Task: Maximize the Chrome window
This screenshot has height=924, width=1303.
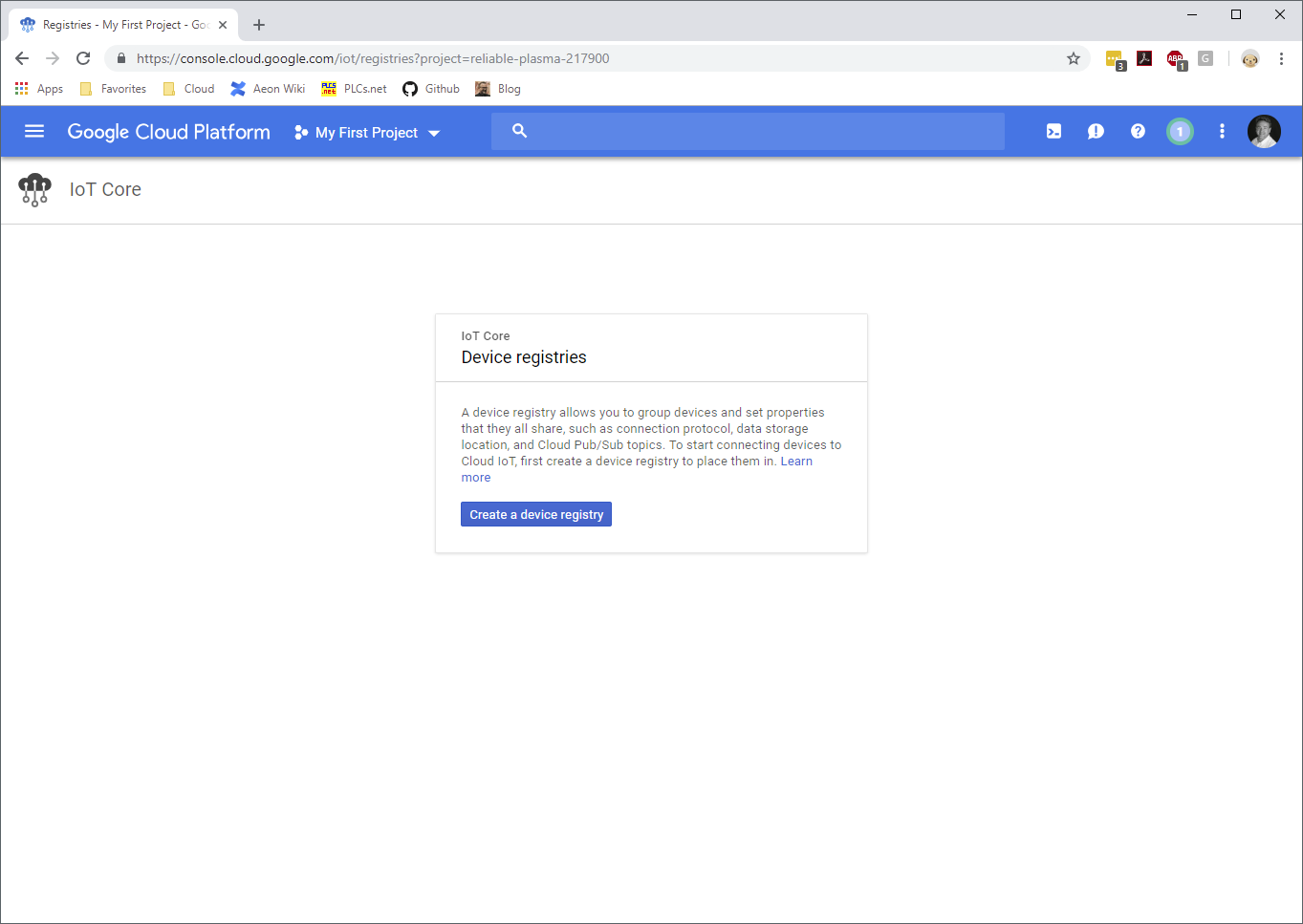Action: 1236,14
